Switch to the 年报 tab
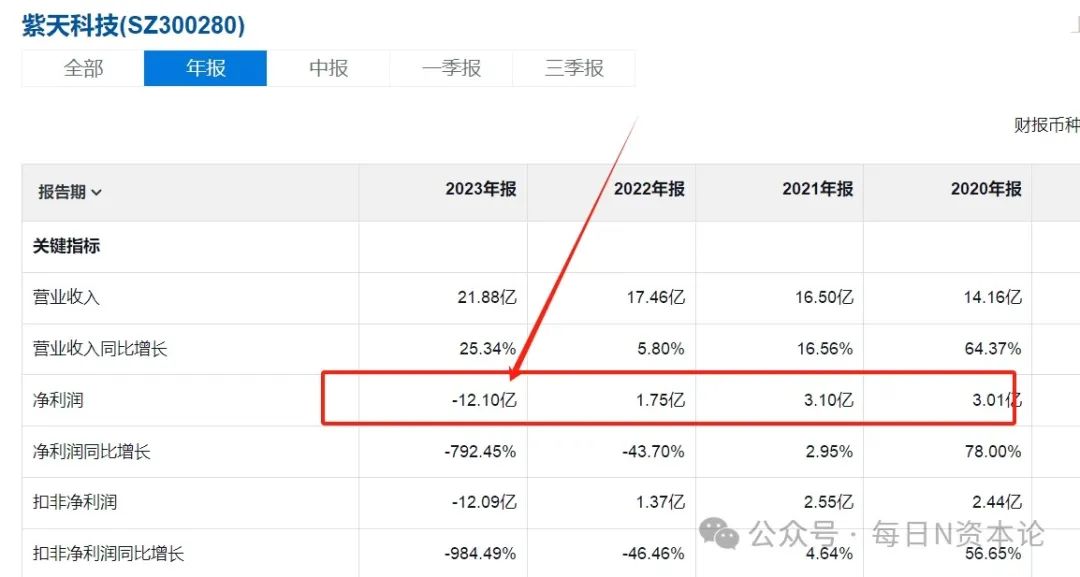The height and width of the screenshot is (577, 1080). coord(205,68)
